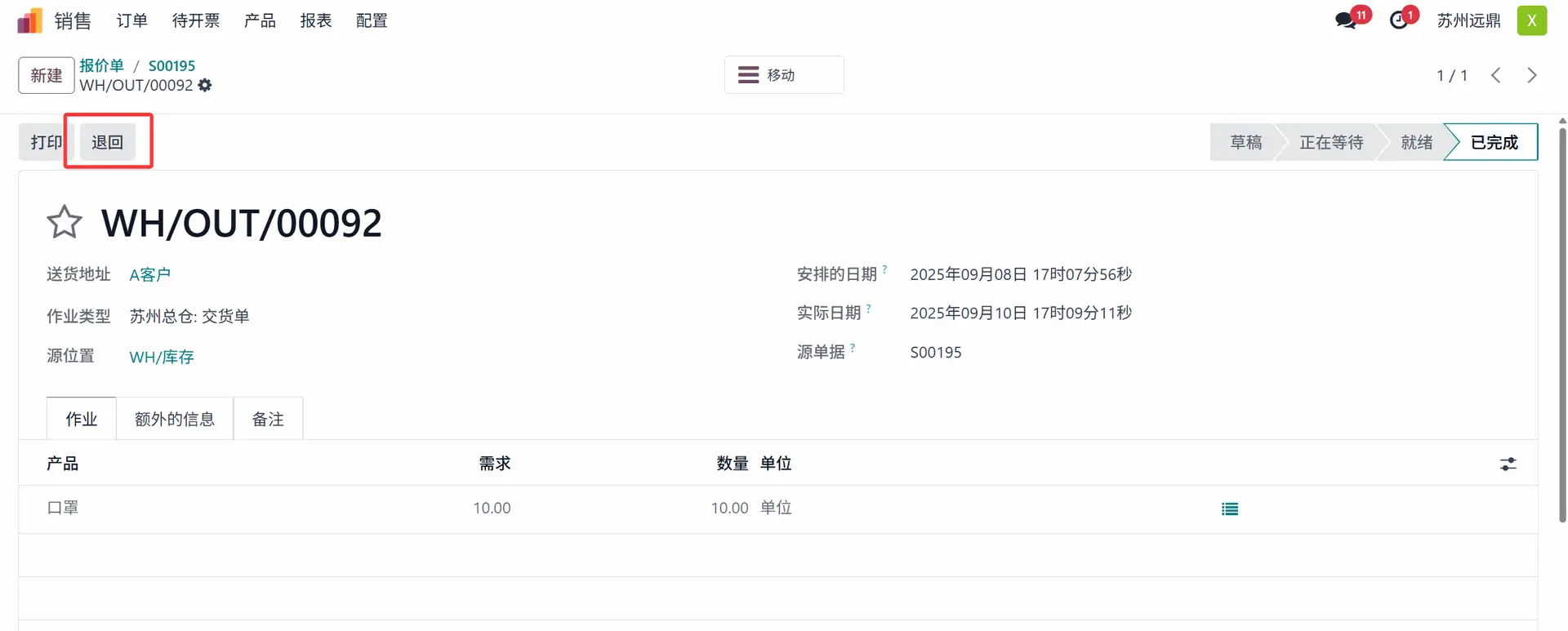Viewport: 1568px width, 631px height.
Task: Open the A客户 delivery address link
Action: tap(150, 274)
